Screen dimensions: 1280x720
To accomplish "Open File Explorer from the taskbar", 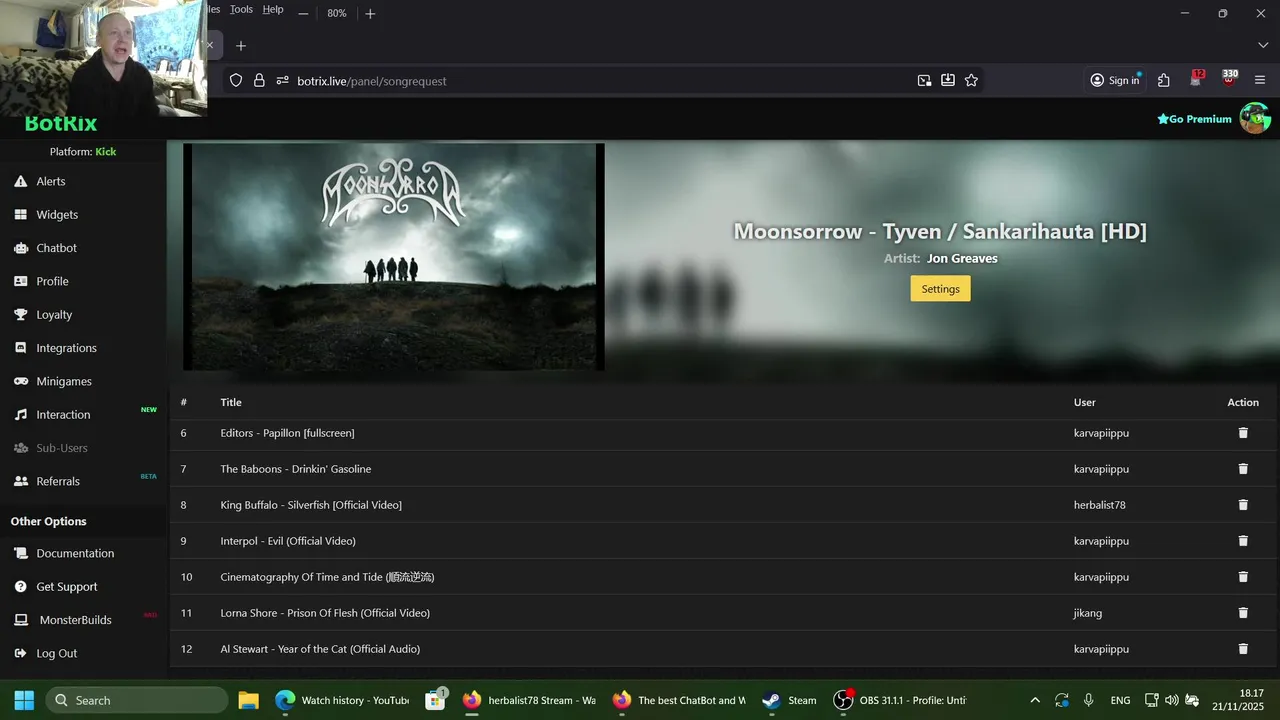I will 249,700.
